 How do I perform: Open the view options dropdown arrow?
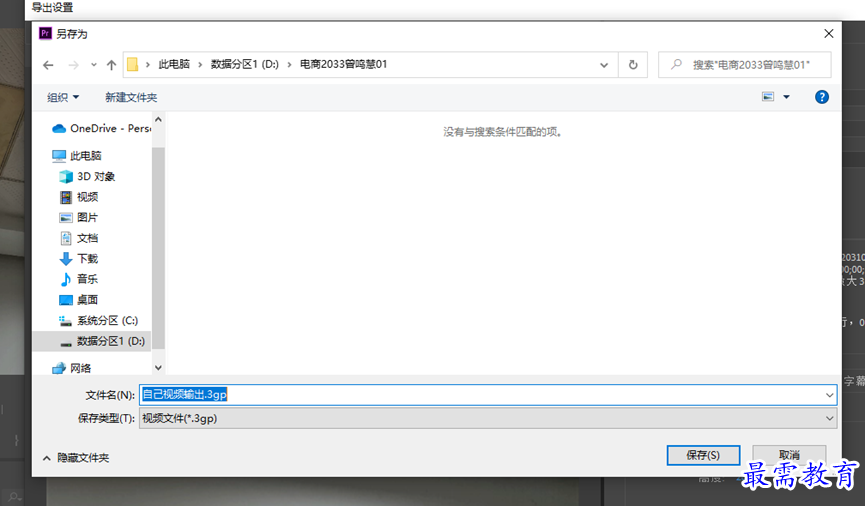coord(787,97)
